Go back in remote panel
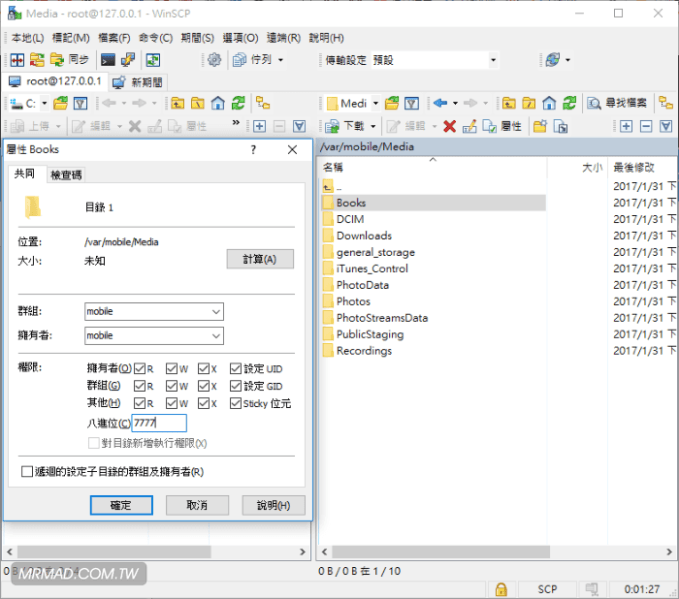This screenshot has width=679, height=599. point(440,103)
